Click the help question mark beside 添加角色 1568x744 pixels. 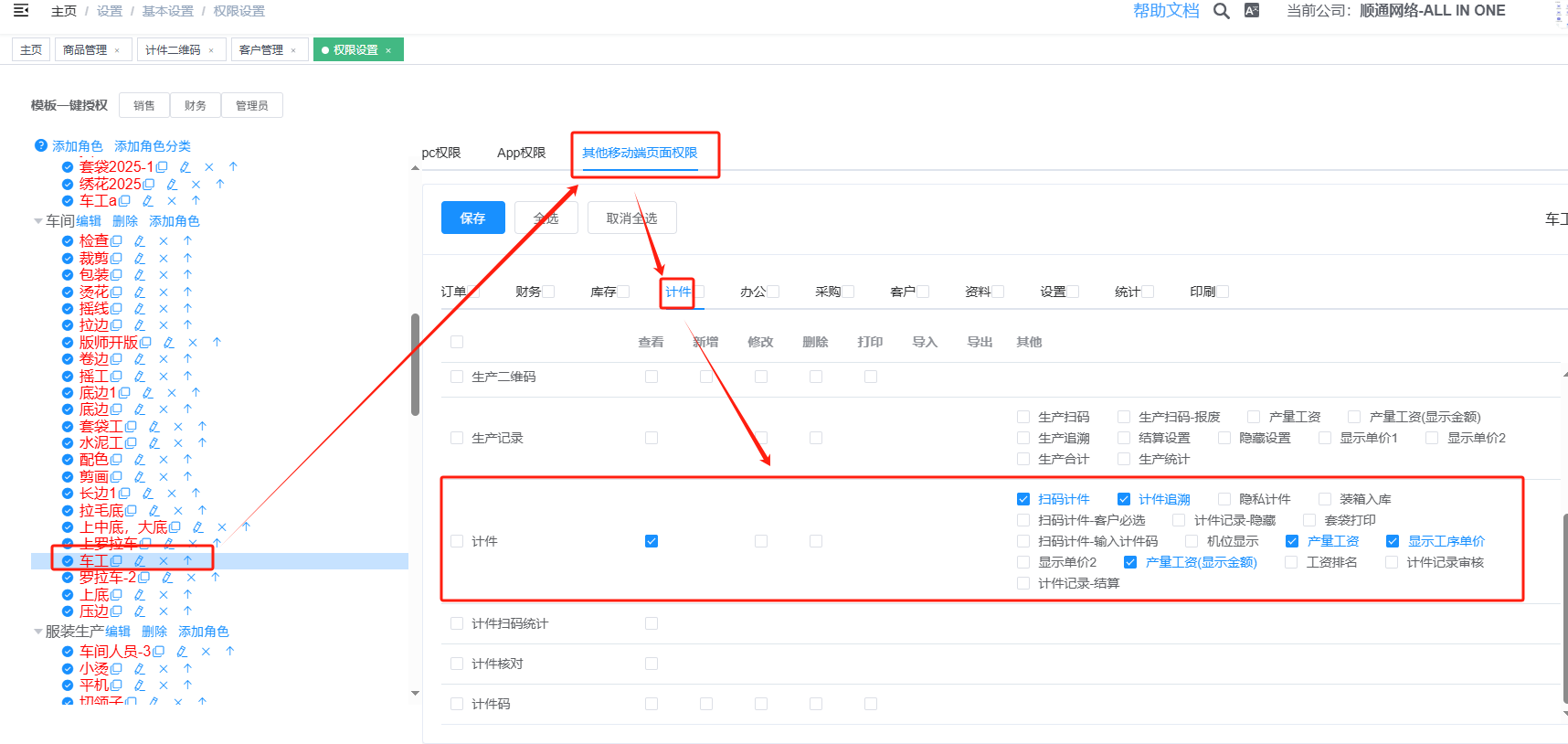pyautogui.click(x=40, y=146)
